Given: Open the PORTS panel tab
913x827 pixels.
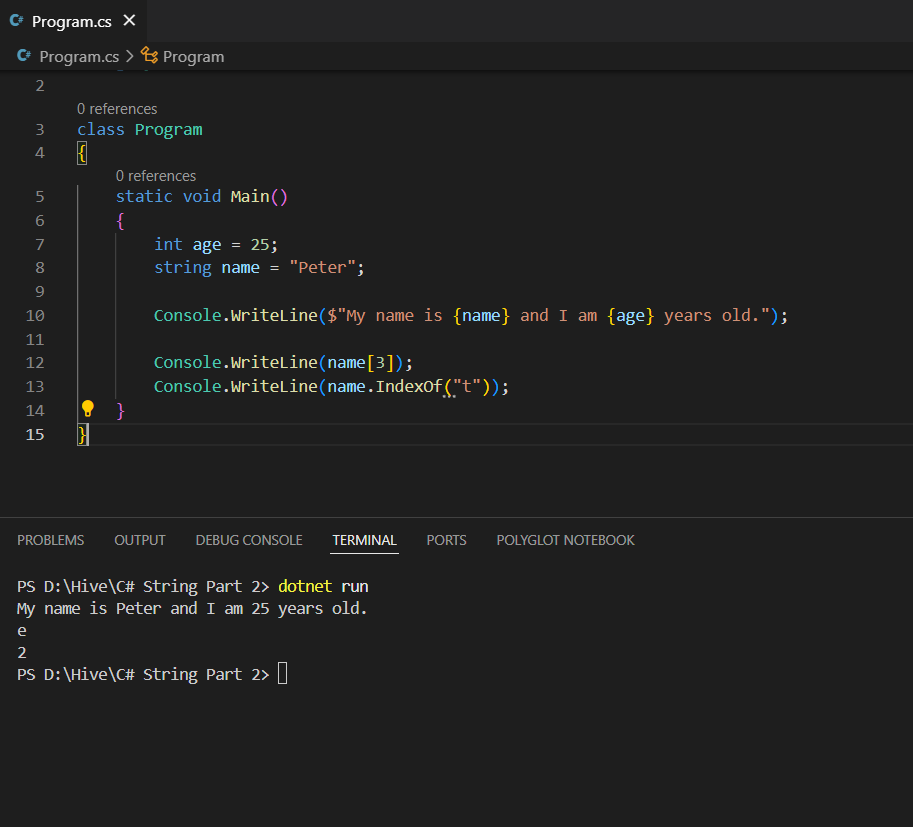Looking at the screenshot, I should 446,540.
